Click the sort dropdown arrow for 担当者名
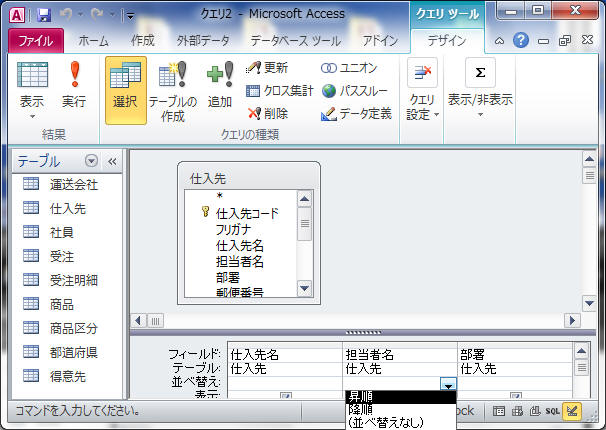606x430 pixels. pyautogui.click(x=448, y=383)
